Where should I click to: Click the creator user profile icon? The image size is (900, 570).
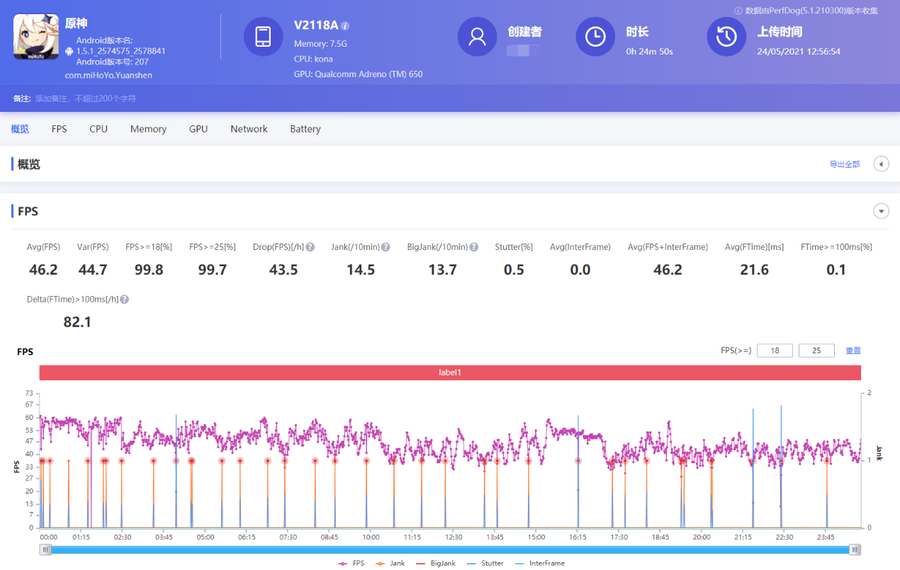tap(477, 37)
